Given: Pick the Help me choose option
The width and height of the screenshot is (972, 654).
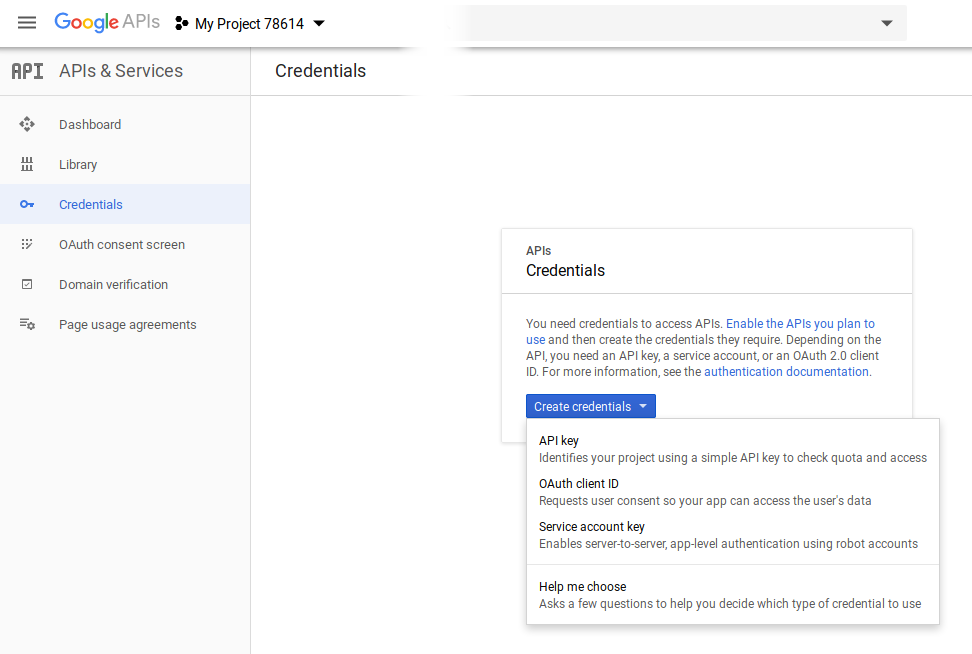Looking at the screenshot, I should tap(583, 587).
